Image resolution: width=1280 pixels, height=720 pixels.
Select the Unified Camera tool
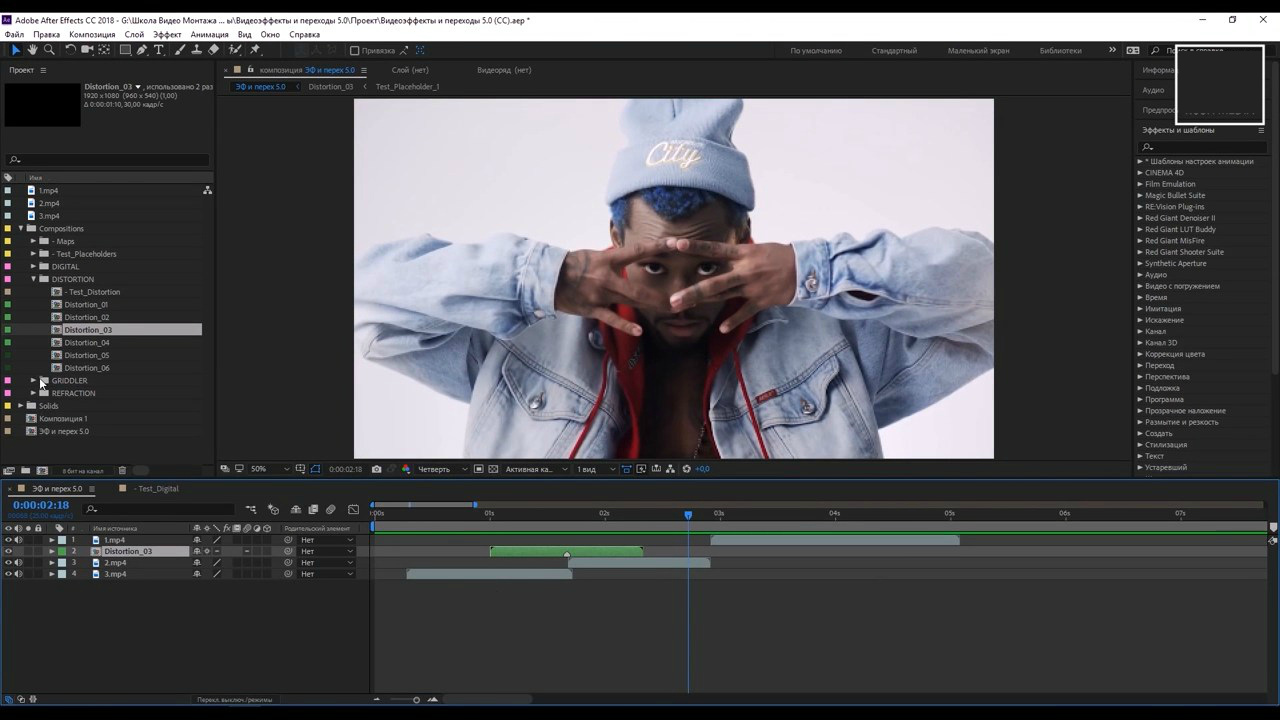point(87,50)
